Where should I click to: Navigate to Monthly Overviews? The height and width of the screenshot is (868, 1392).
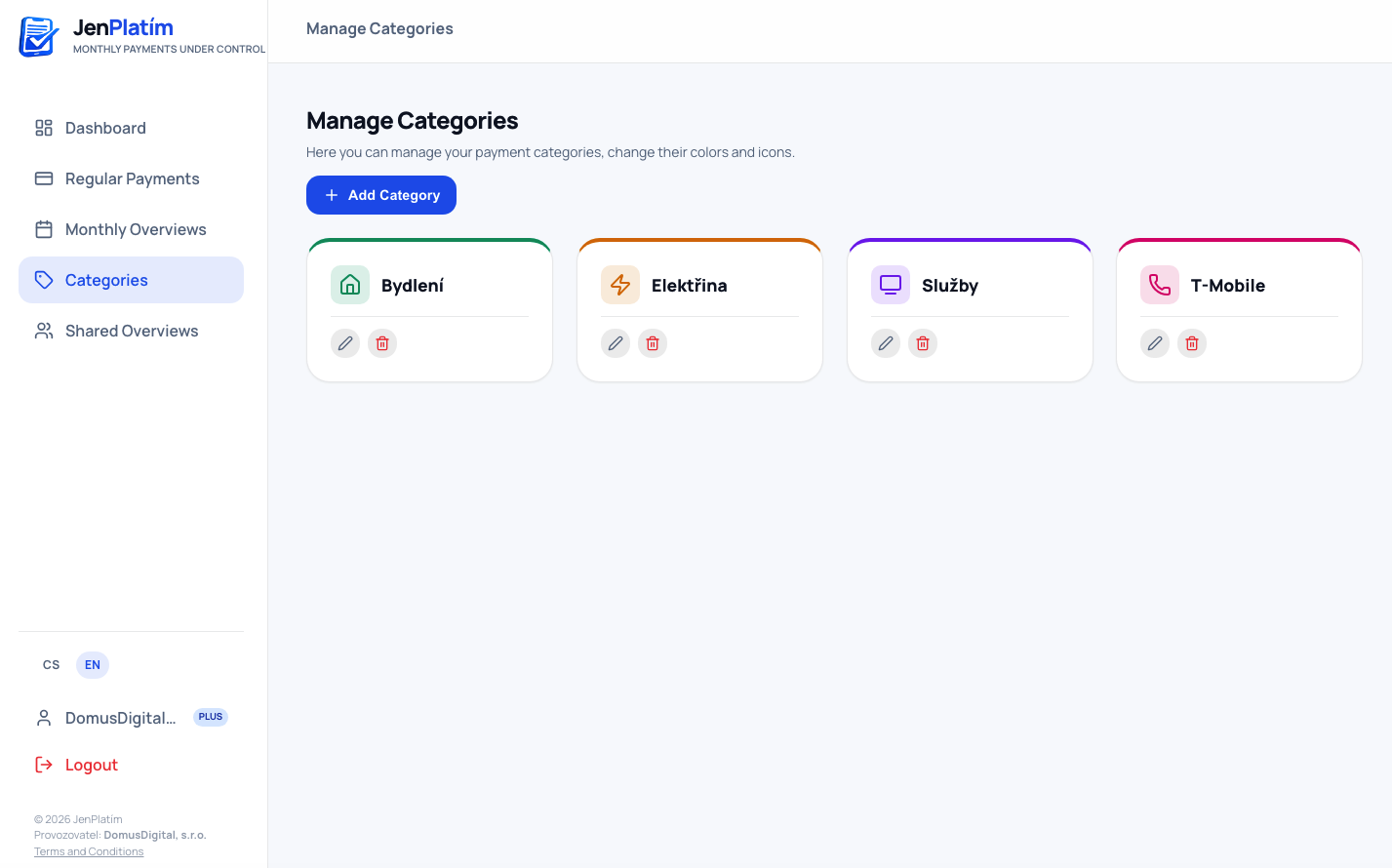(x=136, y=229)
